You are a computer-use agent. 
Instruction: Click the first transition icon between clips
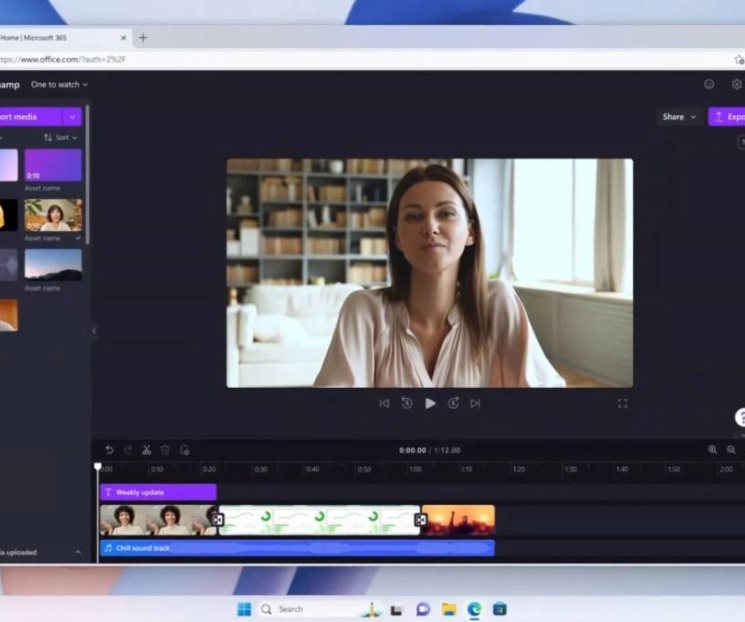[x=218, y=520]
